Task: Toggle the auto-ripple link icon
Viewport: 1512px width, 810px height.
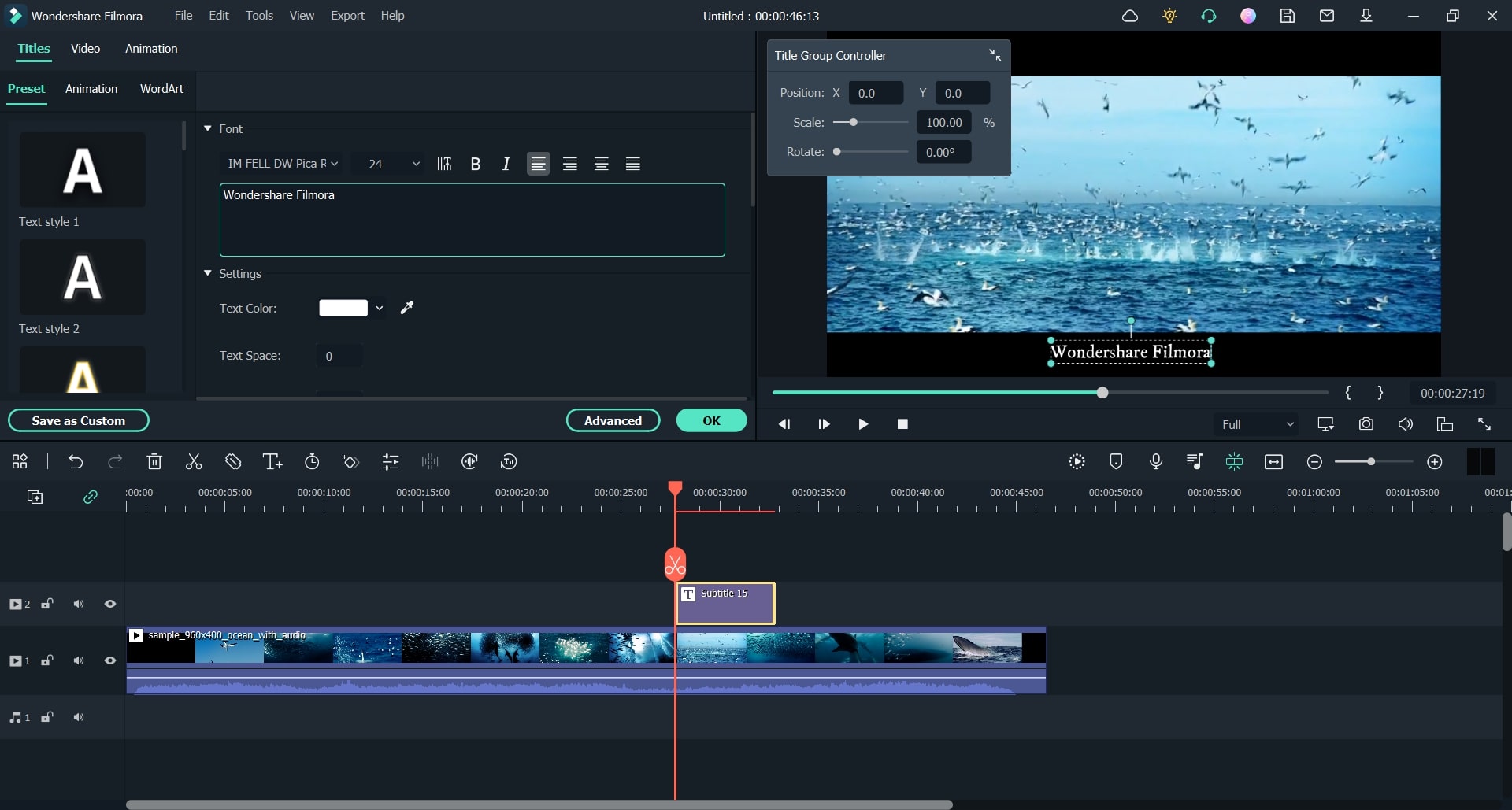Action: [x=91, y=497]
